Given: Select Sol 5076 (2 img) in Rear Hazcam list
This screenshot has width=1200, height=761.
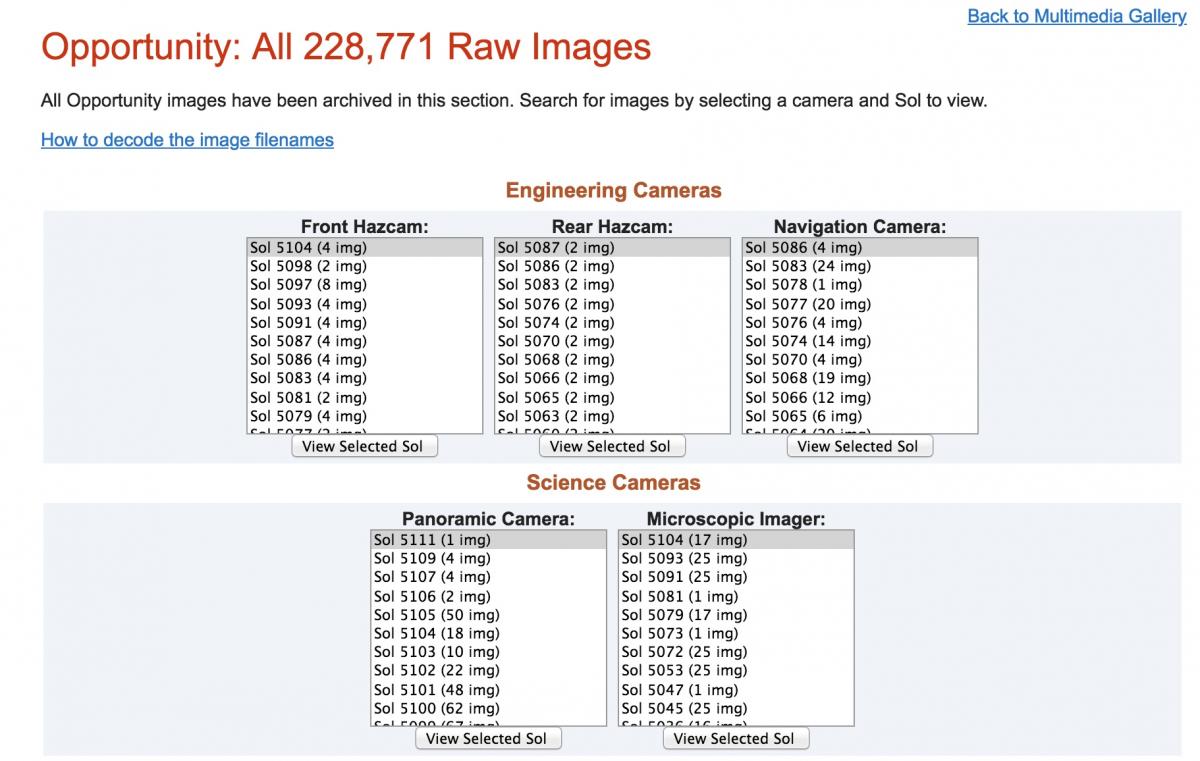Looking at the screenshot, I should tap(612, 304).
